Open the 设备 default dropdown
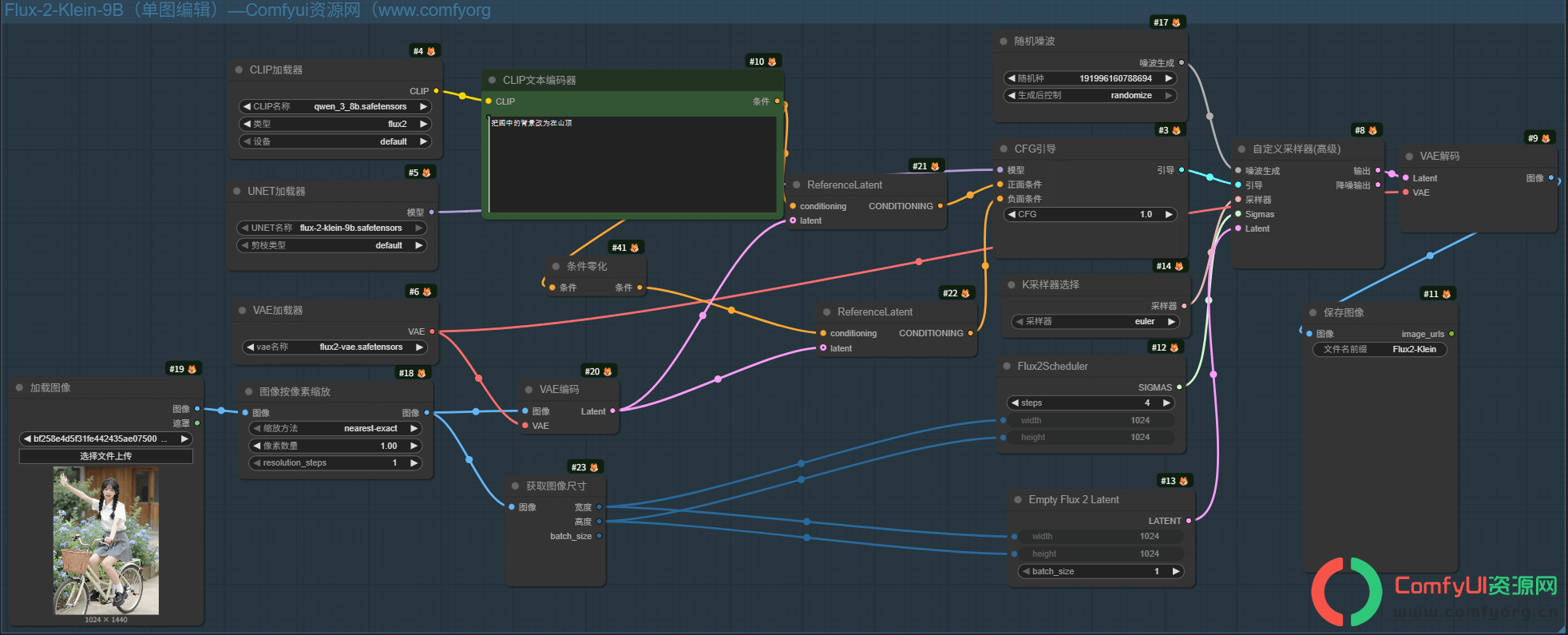Image resolution: width=1568 pixels, height=635 pixels. click(x=335, y=141)
